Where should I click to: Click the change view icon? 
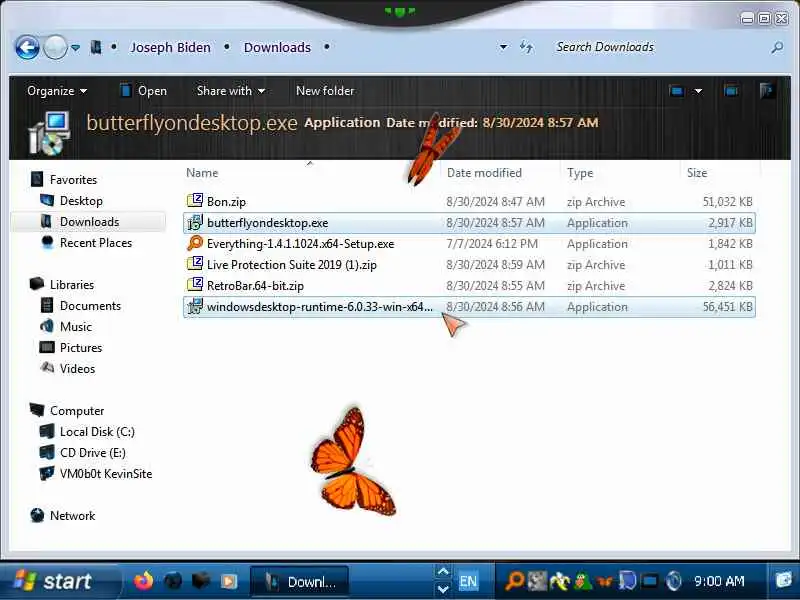tap(677, 91)
